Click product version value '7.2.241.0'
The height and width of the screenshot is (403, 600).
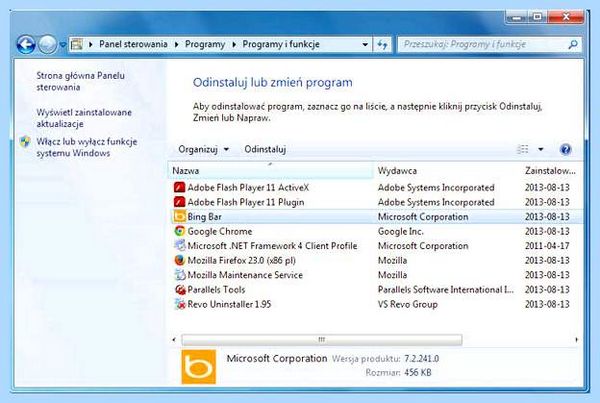tap(422, 359)
